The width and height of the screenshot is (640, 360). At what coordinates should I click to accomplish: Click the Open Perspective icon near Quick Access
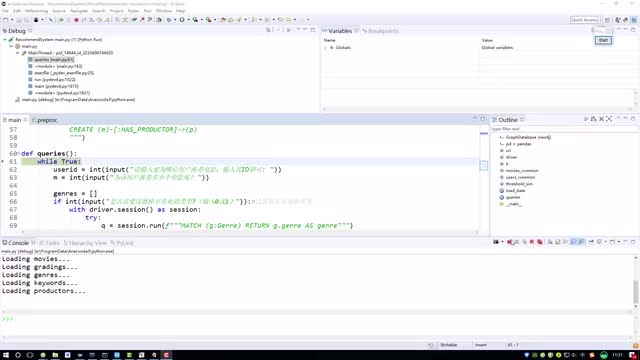[x=607, y=20]
